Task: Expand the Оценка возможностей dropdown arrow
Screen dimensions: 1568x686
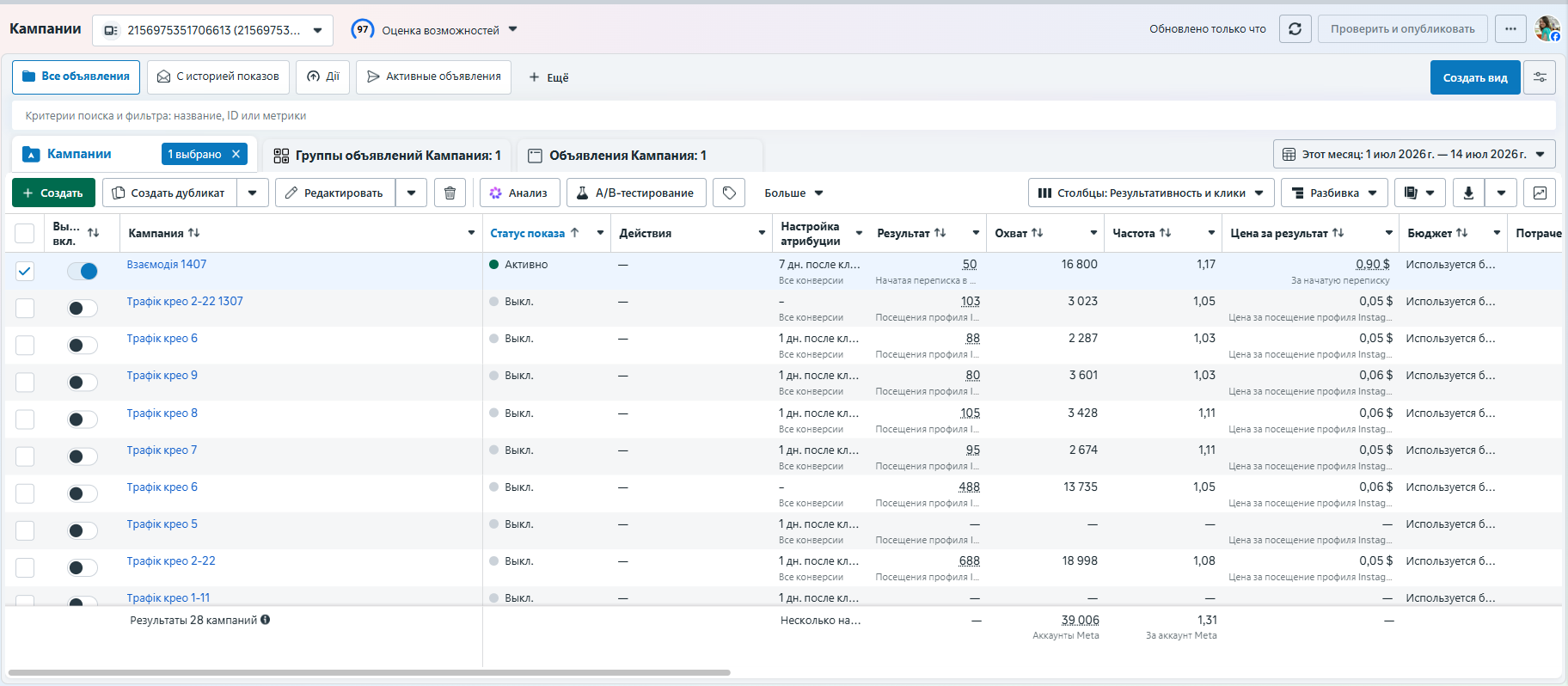Action: pyautogui.click(x=513, y=29)
